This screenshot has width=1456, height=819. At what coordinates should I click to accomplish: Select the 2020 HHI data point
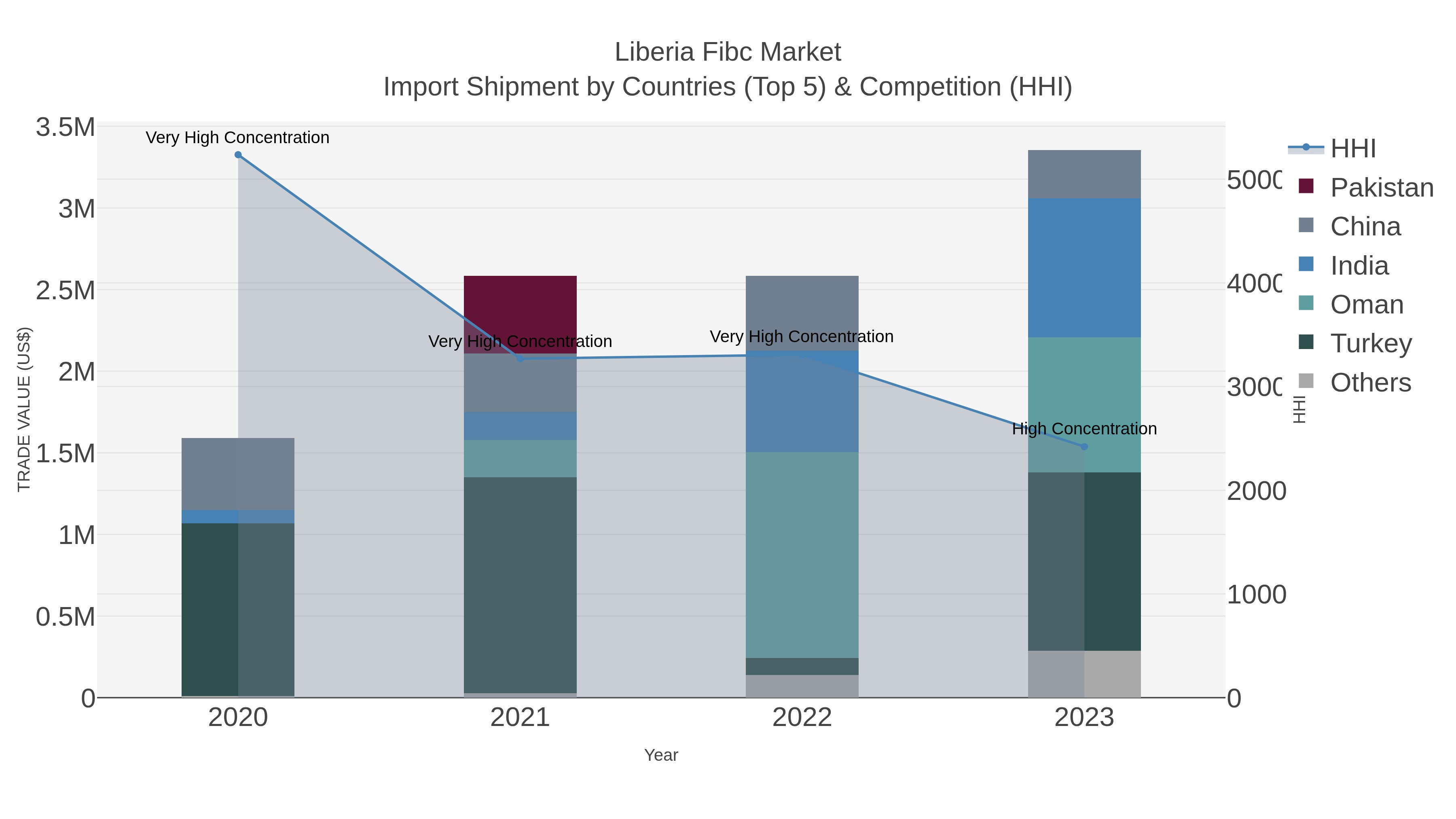(238, 155)
